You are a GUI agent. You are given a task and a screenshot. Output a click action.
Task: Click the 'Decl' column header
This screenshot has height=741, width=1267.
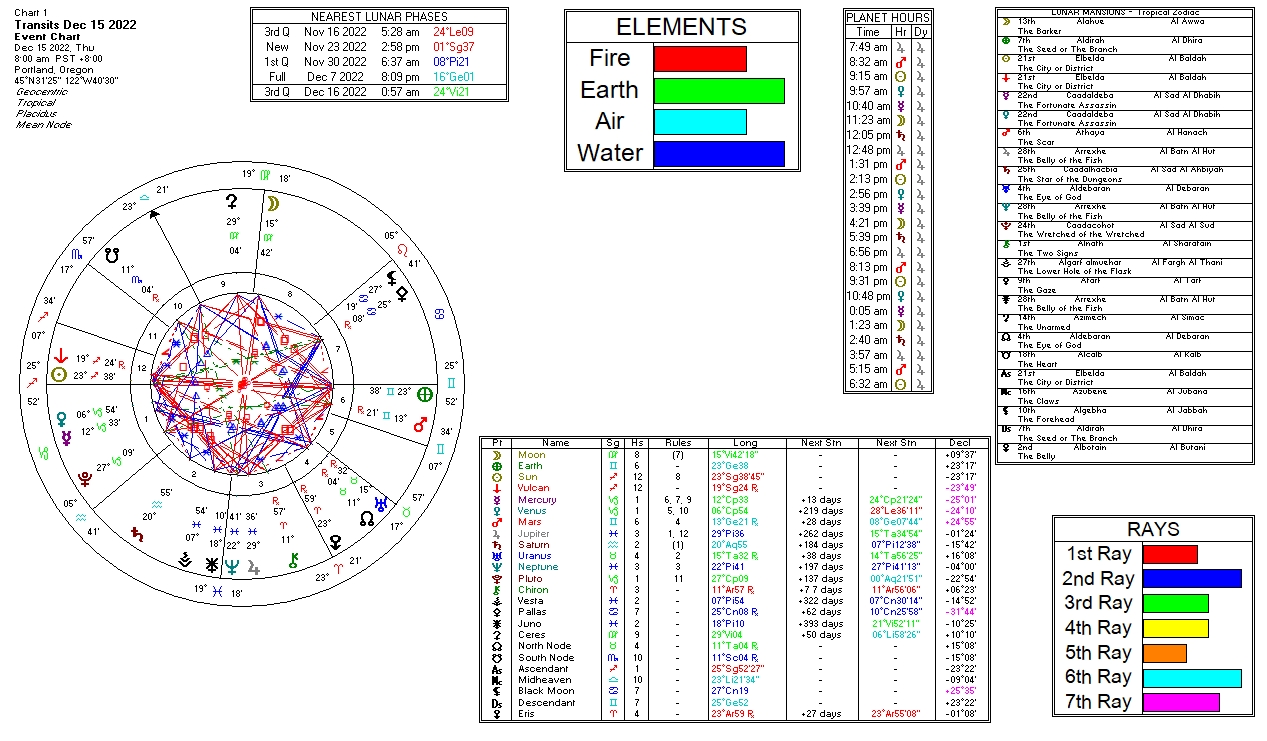tap(959, 443)
